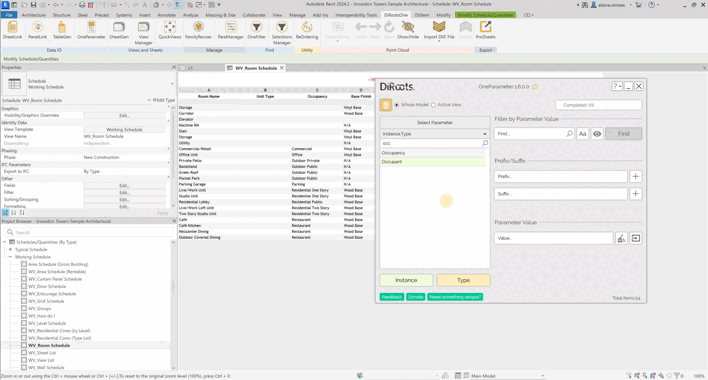The width and height of the screenshot is (708, 380).
Task: Open the Architecture ribbon tab
Action: 33,15
